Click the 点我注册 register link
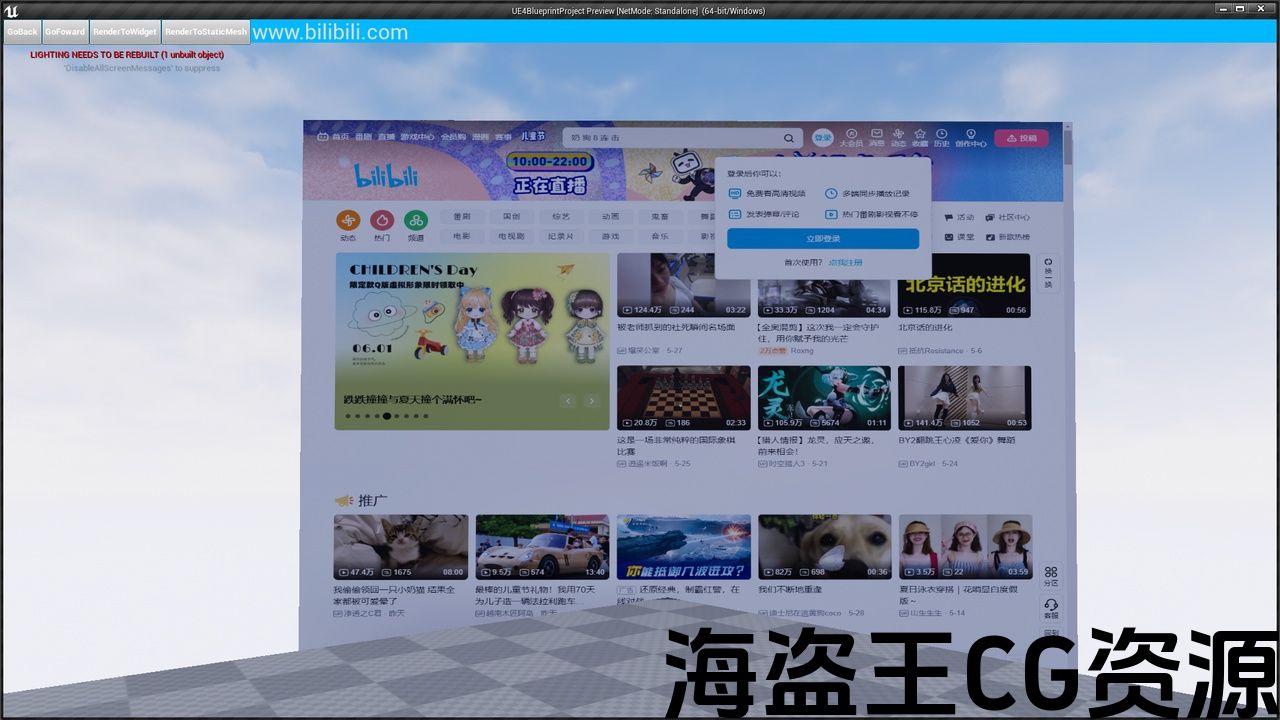This screenshot has height=720, width=1280. pos(845,262)
